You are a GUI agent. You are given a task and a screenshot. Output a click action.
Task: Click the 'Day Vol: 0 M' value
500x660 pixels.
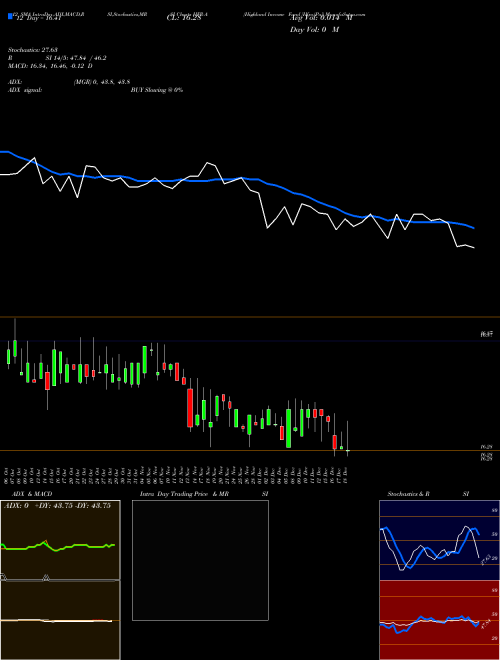point(314,29)
